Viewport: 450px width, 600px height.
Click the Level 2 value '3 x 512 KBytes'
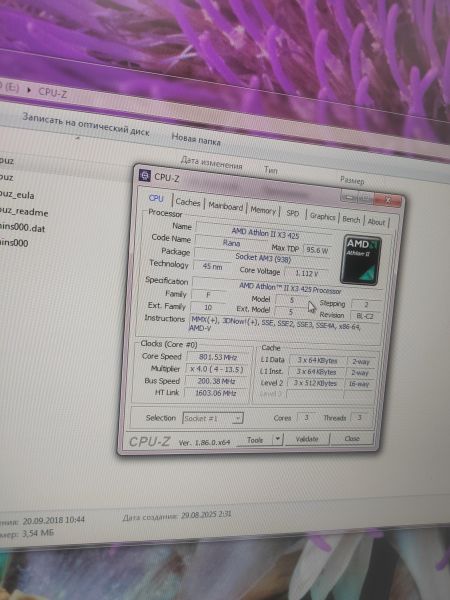(x=315, y=383)
